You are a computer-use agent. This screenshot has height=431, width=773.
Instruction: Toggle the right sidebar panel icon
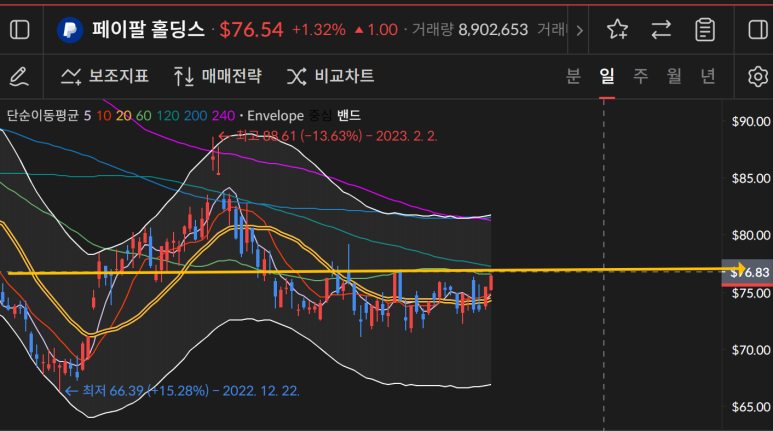click(758, 30)
